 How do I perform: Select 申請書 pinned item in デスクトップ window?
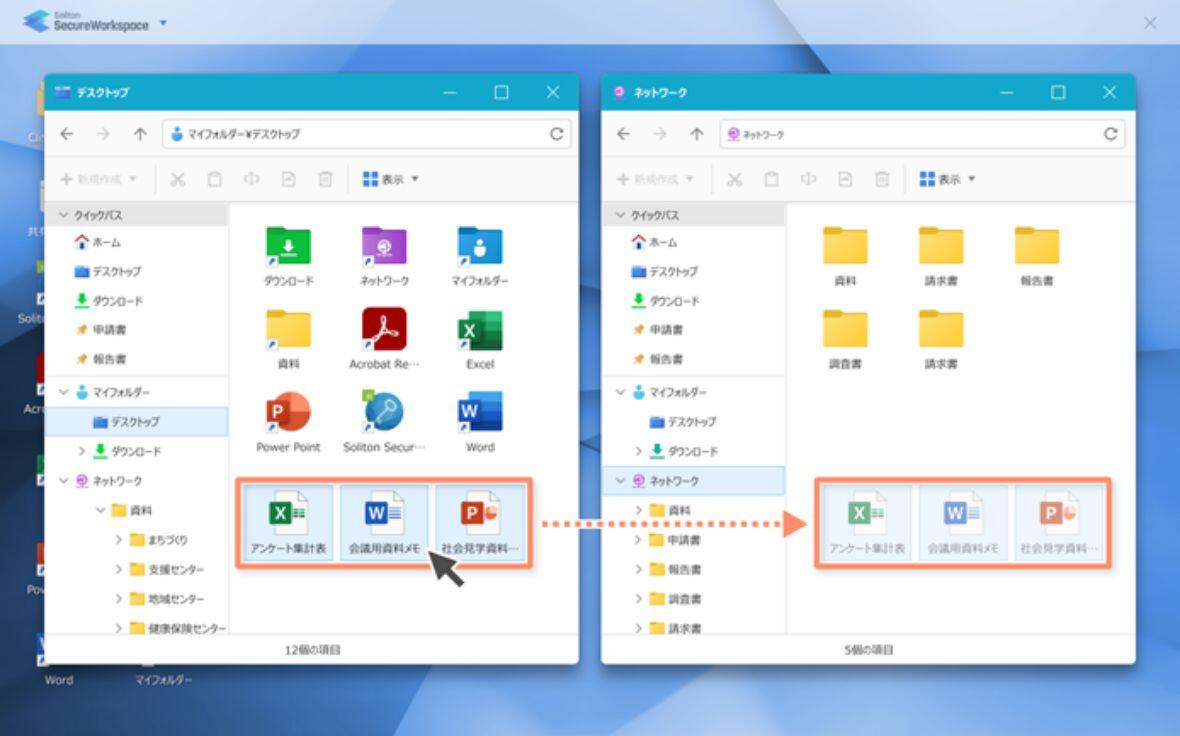coord(101,330)
